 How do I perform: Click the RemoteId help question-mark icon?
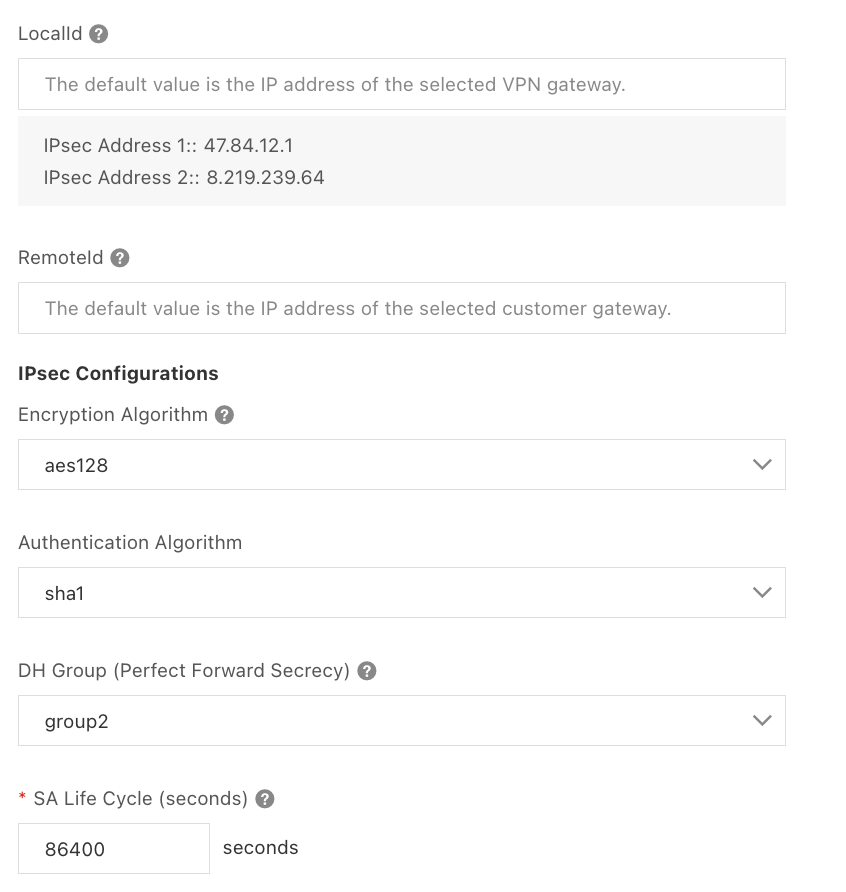tap(120, 258)
